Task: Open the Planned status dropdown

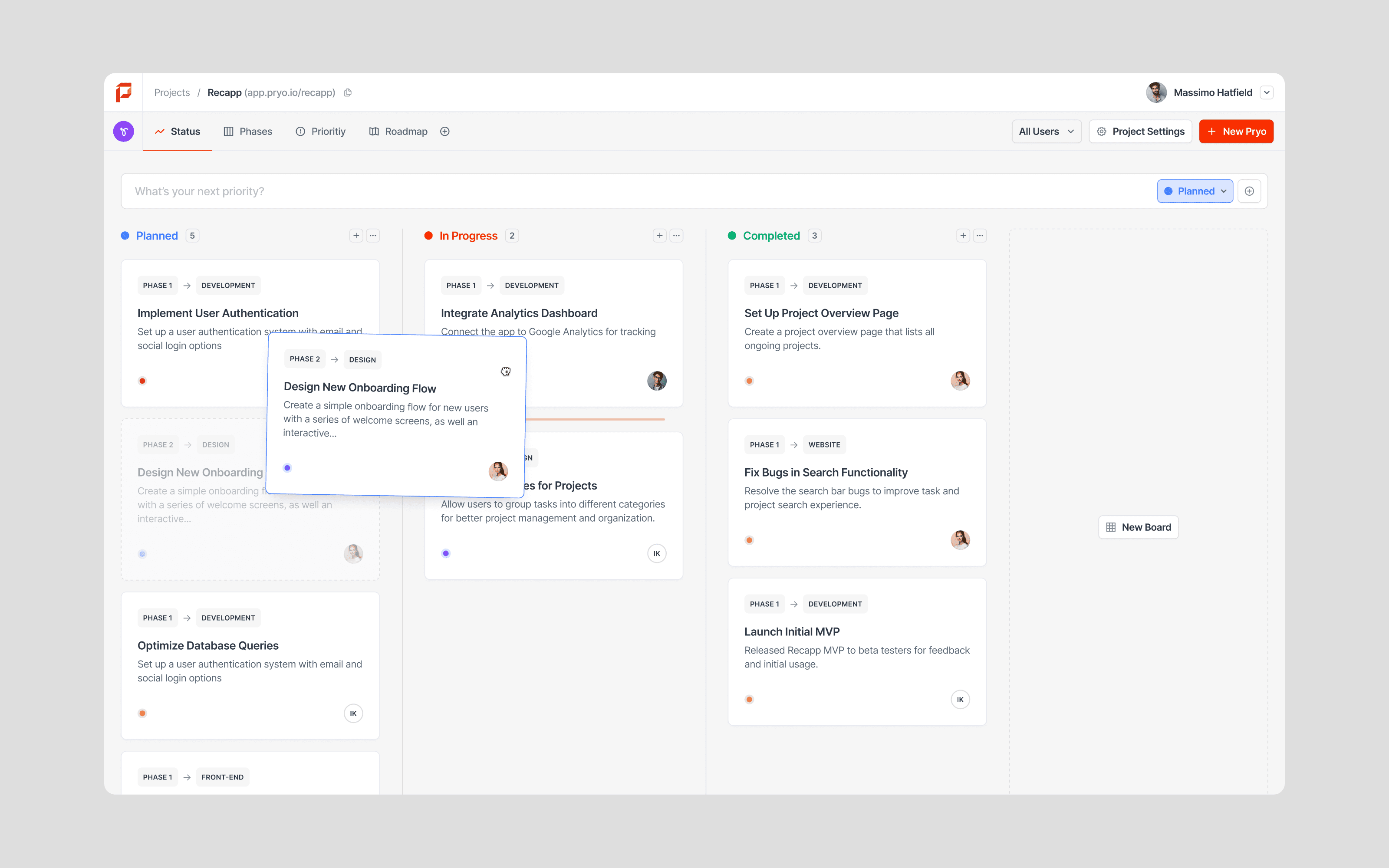Action: click(x=1195, y=191)
